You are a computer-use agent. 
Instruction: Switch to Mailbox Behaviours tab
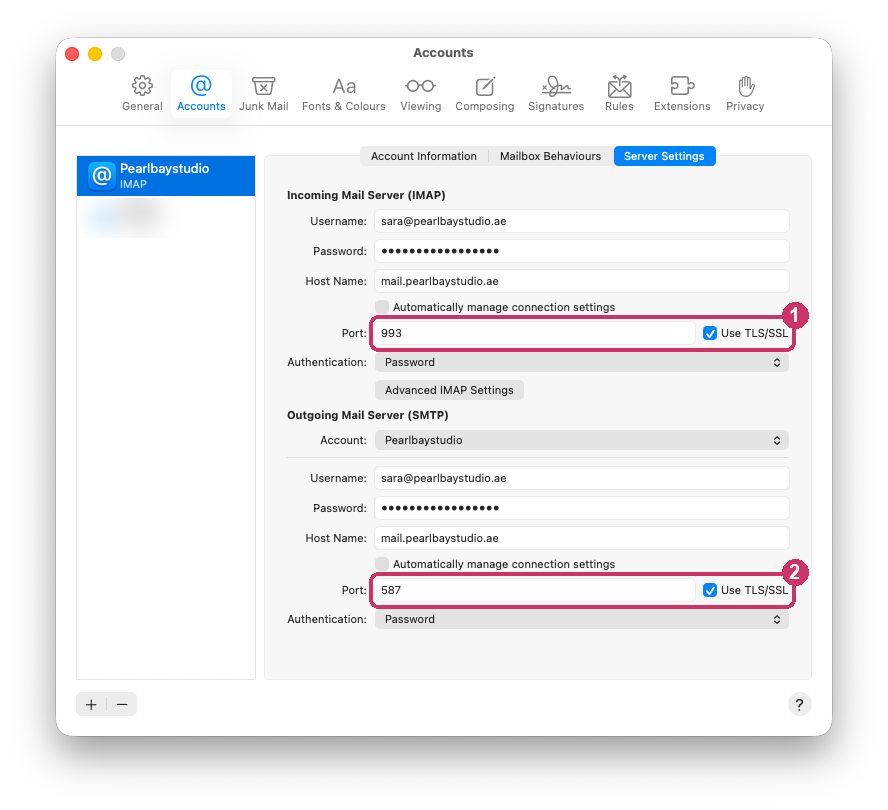[x=550, y=156]
